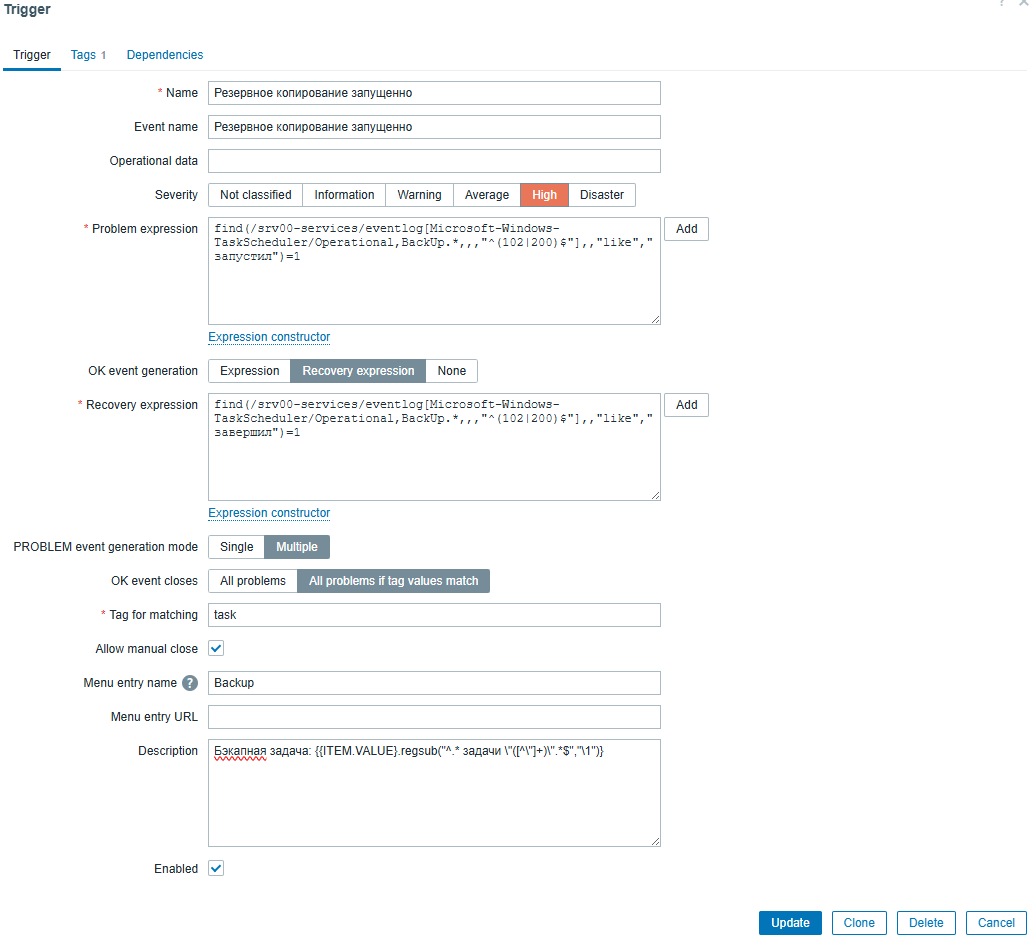This screenshot has width=1034, height=941.
Task: Set OK event generation to None
Action: coord(452,371)
